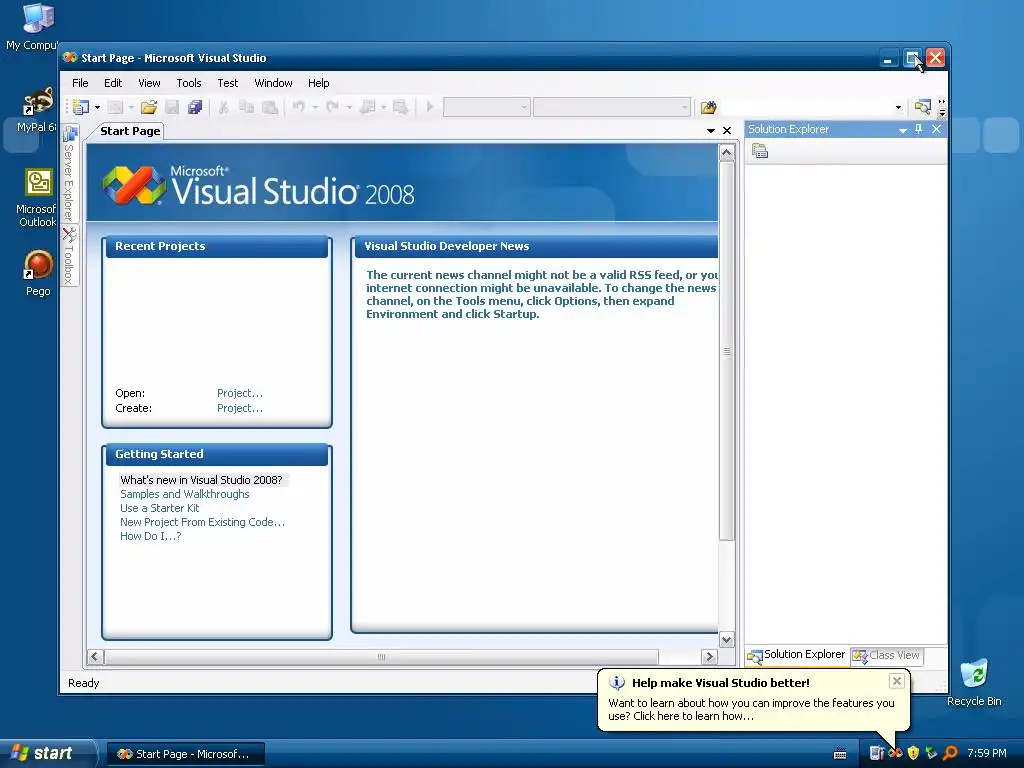Toggle Solution Explorer auto-hide pin
Screen dimensions: 1024x768
(x=919, y=129)
